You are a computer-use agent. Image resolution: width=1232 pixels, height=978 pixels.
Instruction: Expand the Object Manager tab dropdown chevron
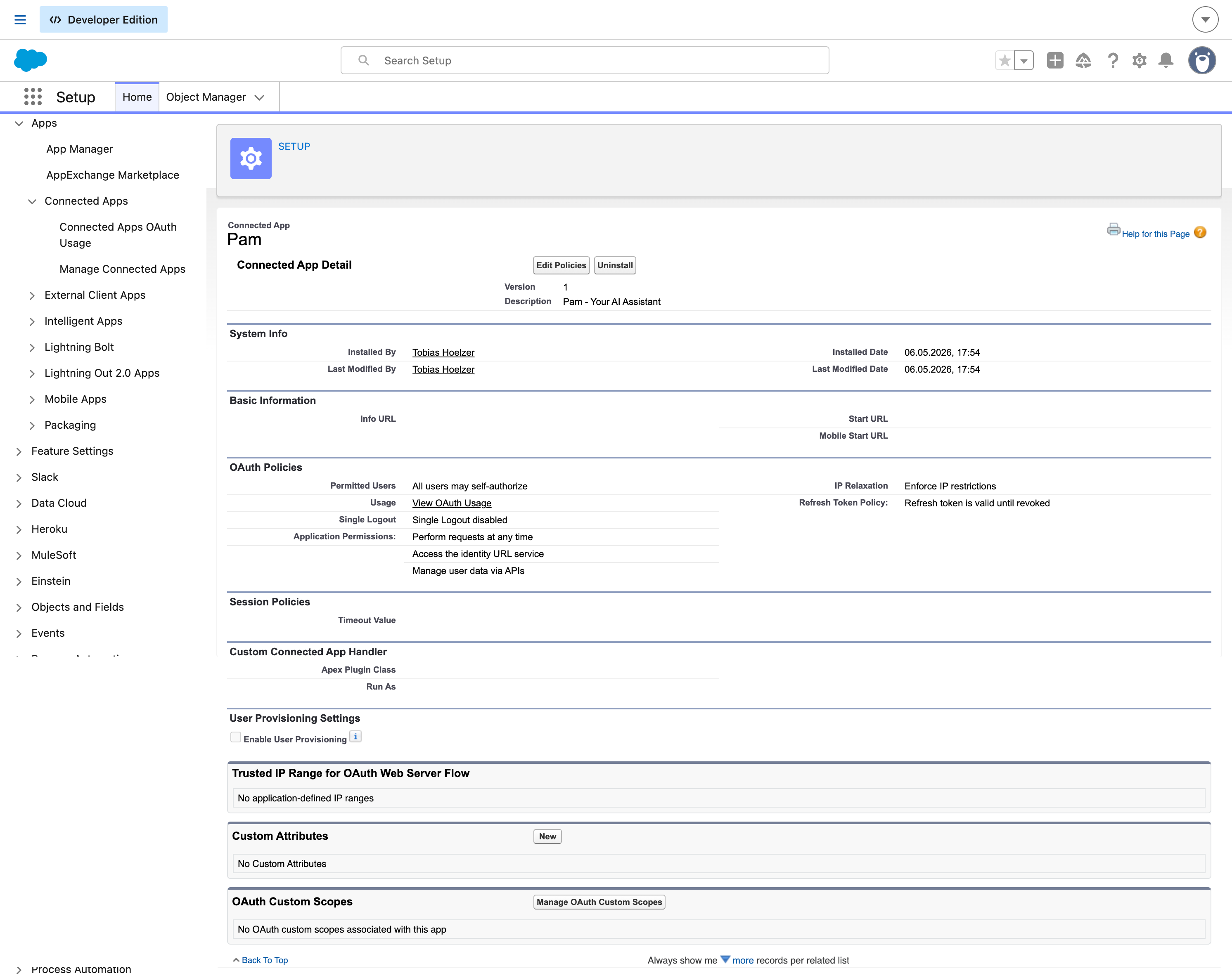tap(259, 98)
